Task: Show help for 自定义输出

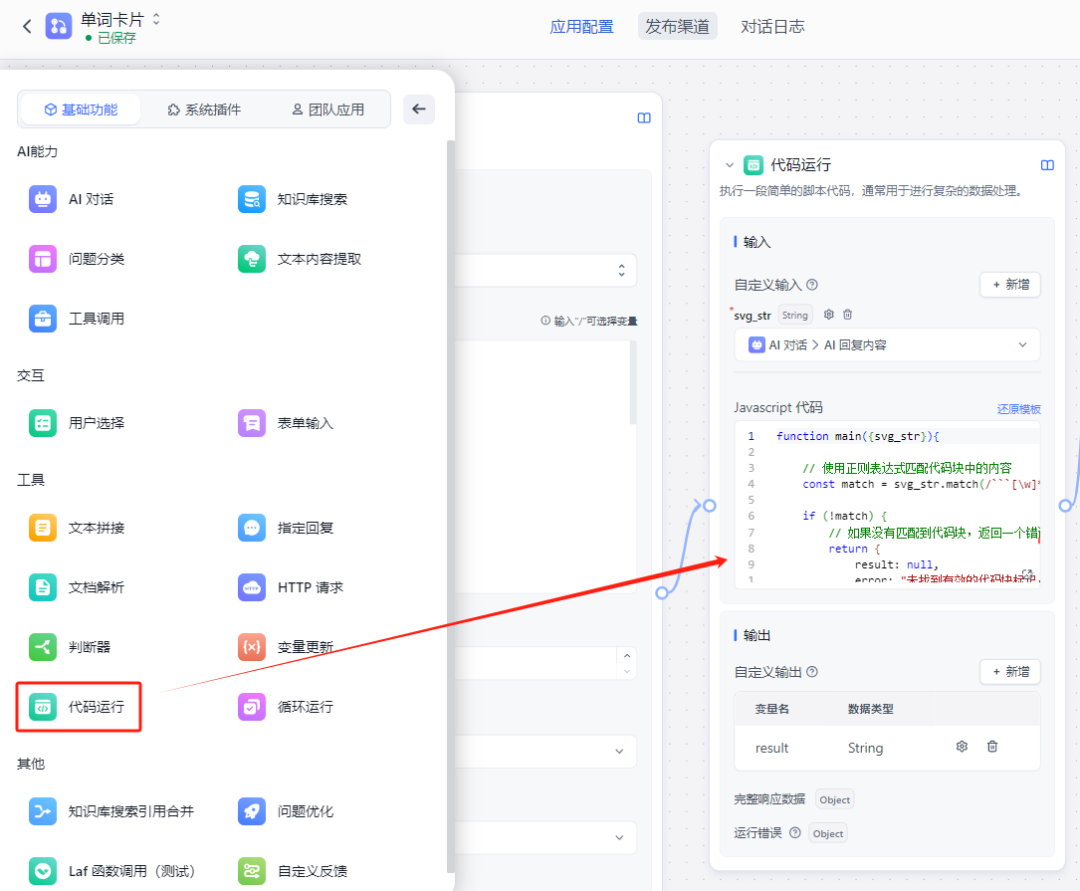Action: tap(812, 671)
